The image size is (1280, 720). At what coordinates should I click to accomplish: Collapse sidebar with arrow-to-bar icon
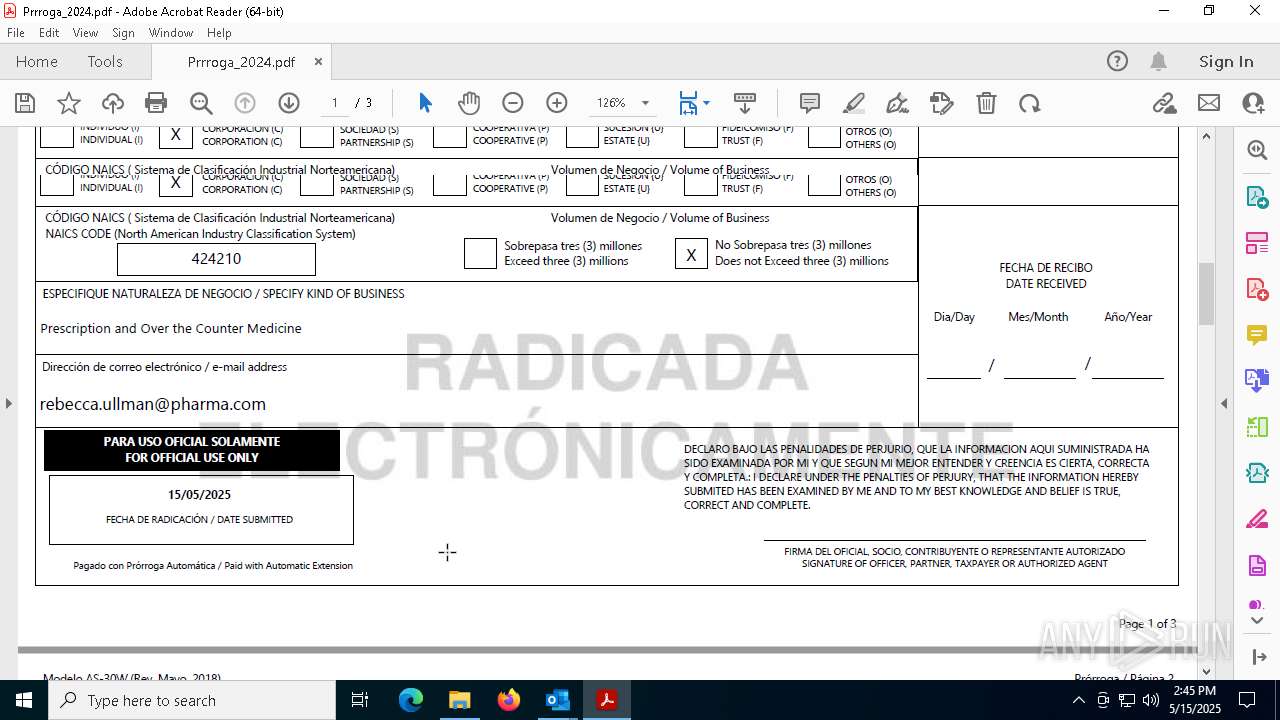pos(1257,657)
